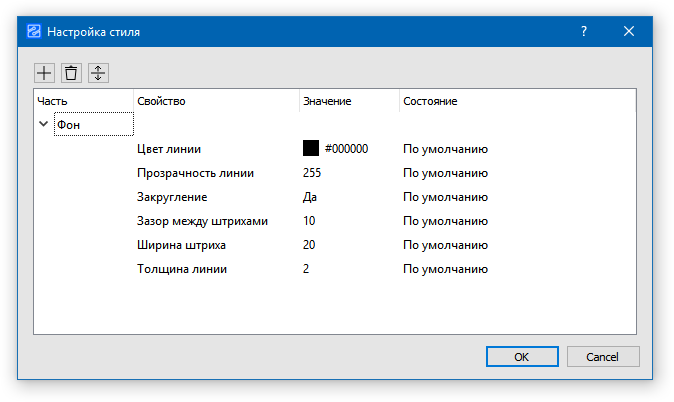The width and height of the screenshot is (674, 402).
Task: Click the Состояние column header
Action: (430, 101)
